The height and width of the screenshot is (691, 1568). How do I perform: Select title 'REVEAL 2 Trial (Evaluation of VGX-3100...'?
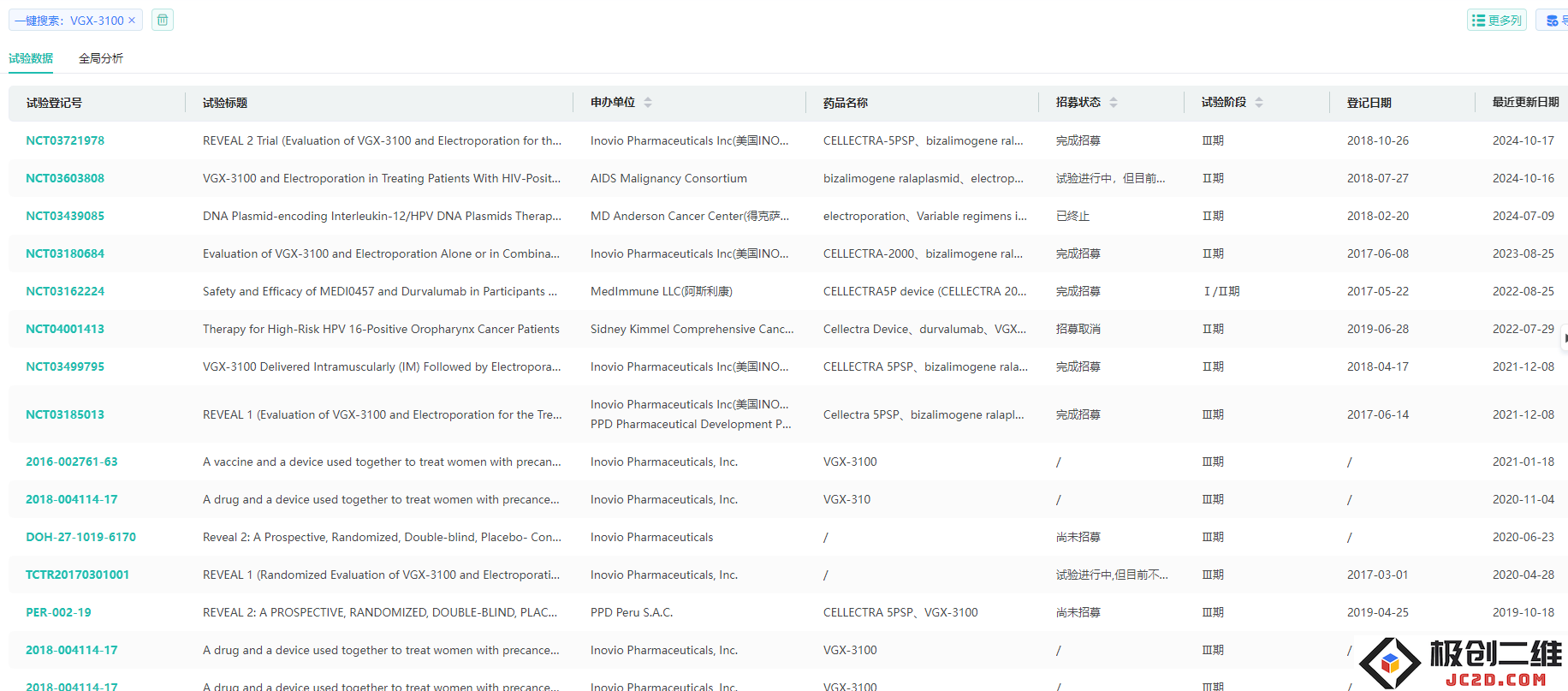(x=383, y=140)
